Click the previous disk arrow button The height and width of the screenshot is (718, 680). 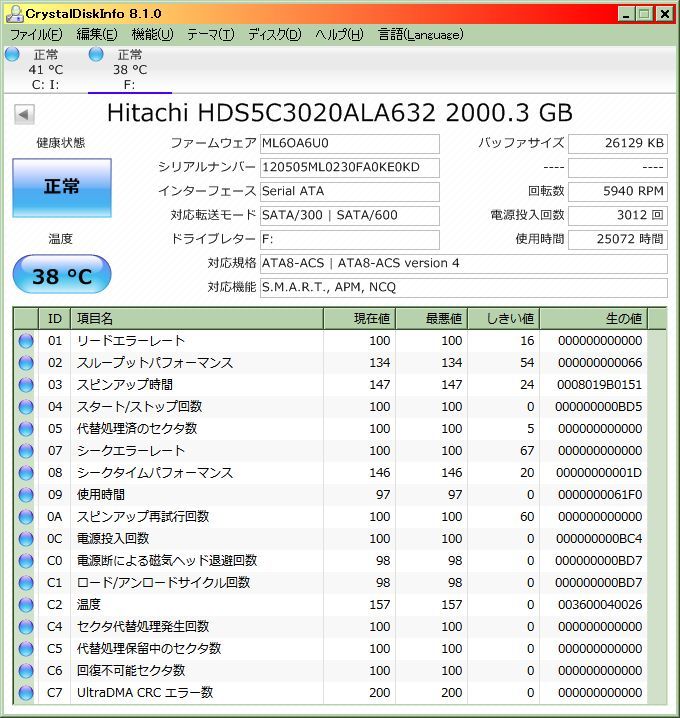[24, 114]
